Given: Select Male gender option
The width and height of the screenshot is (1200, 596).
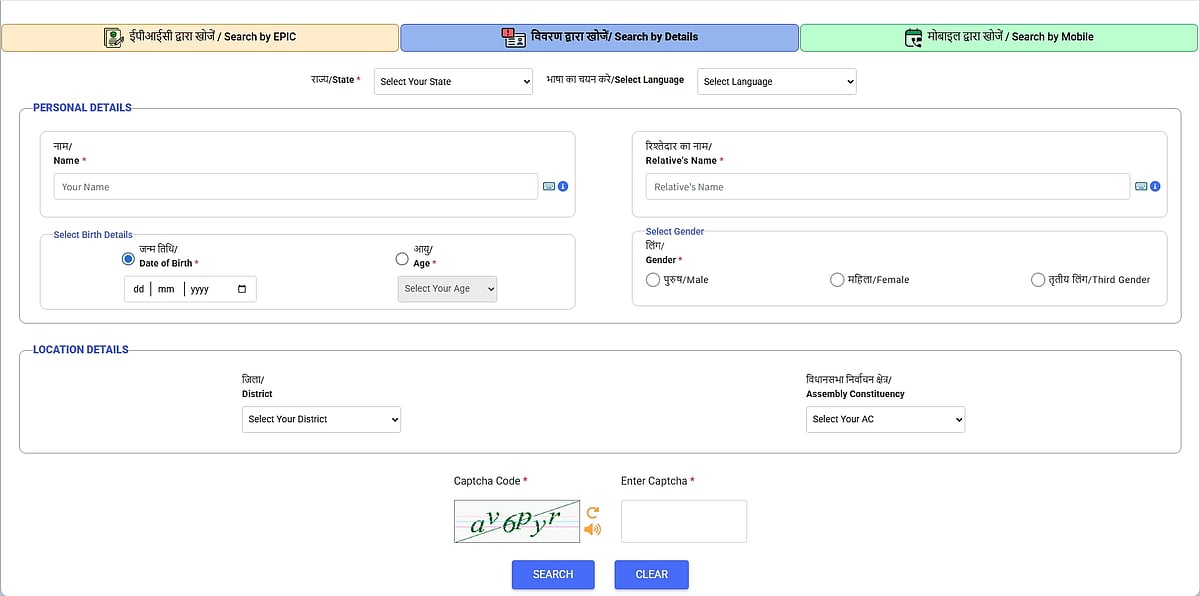Looking at the screenshot, I should [x=653, y=280].
